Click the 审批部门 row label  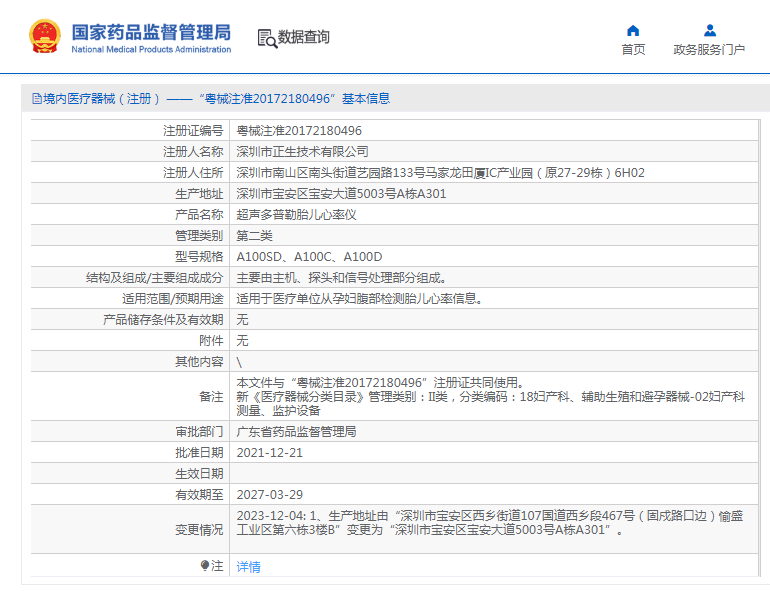coord(199,432)
